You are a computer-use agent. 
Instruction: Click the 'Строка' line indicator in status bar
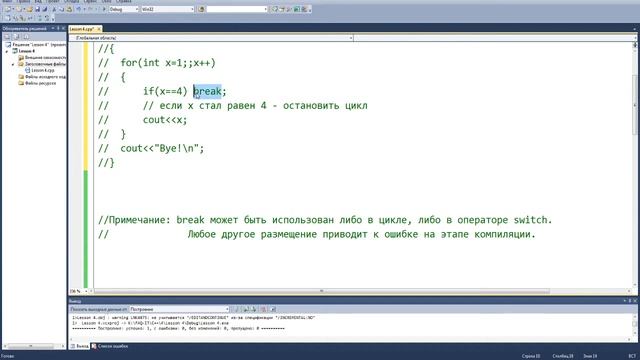(531, 356)
